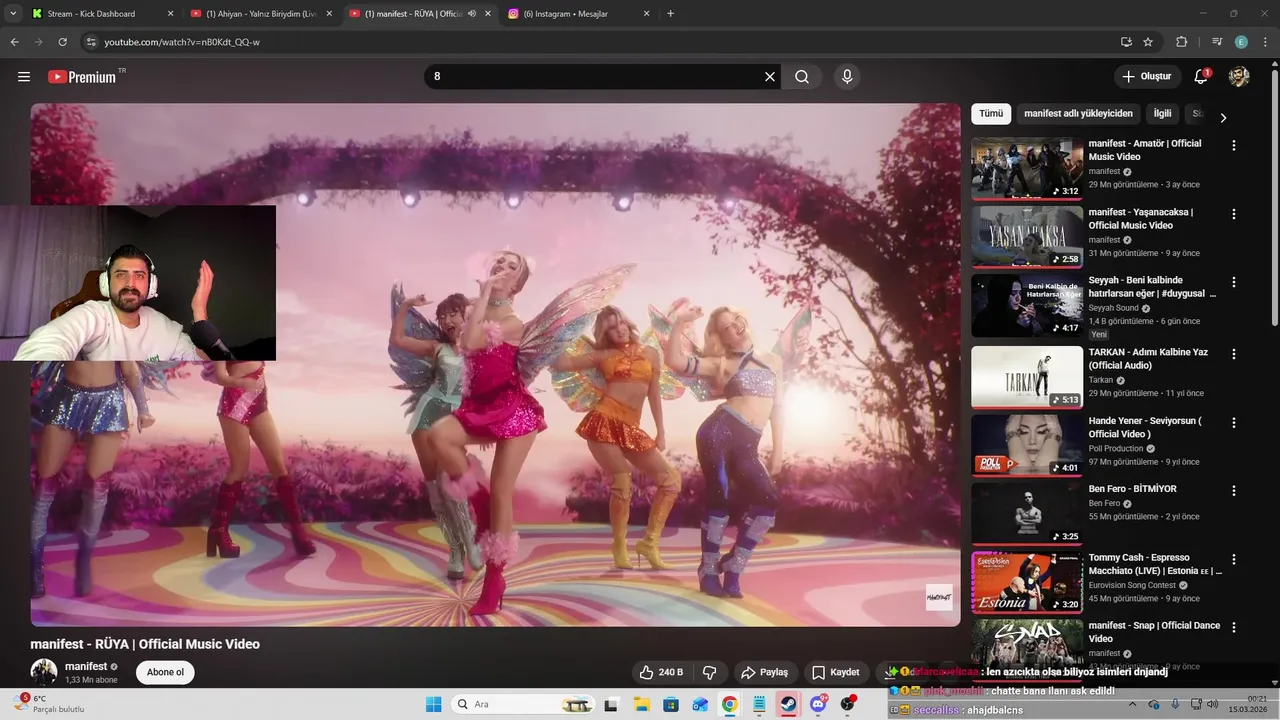1280x720 pixels.
Task: Open the manifest channel avatar
Action: [44, 672]
